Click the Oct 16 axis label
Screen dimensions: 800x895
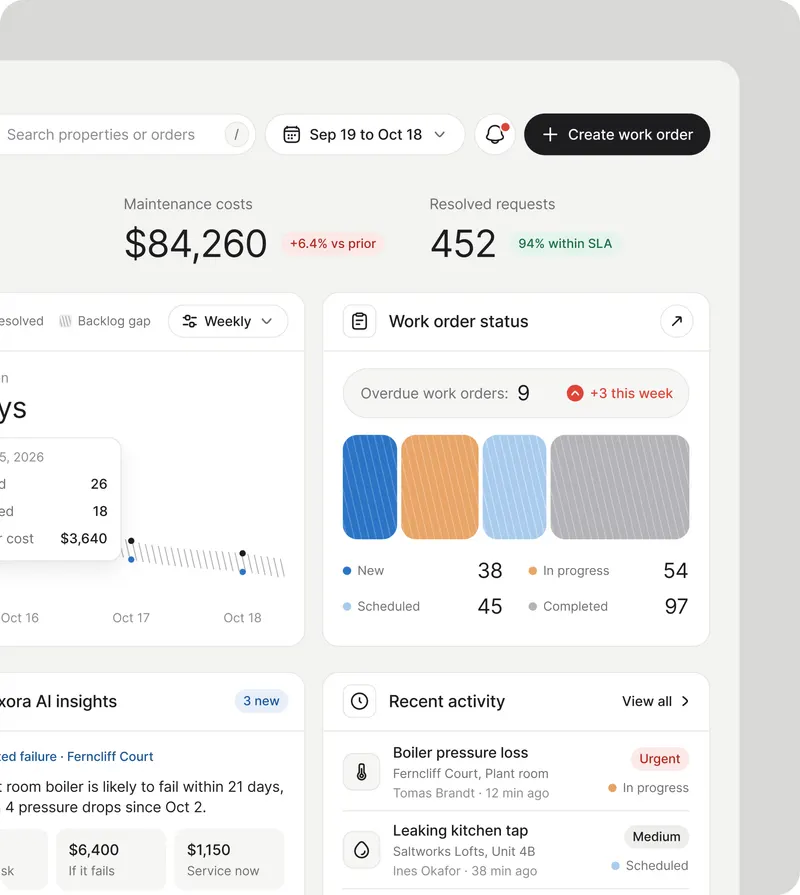(x=20, y=618)
